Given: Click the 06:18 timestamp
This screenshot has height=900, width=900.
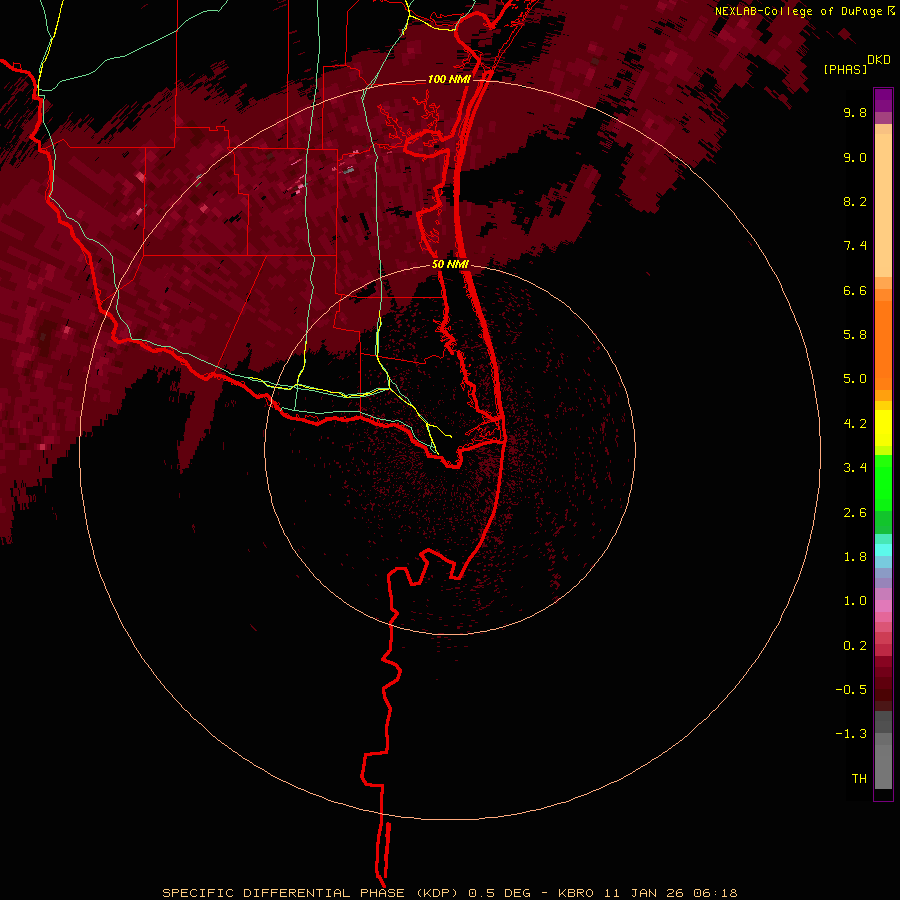Looking at the screenshot, I should (715, 893).
